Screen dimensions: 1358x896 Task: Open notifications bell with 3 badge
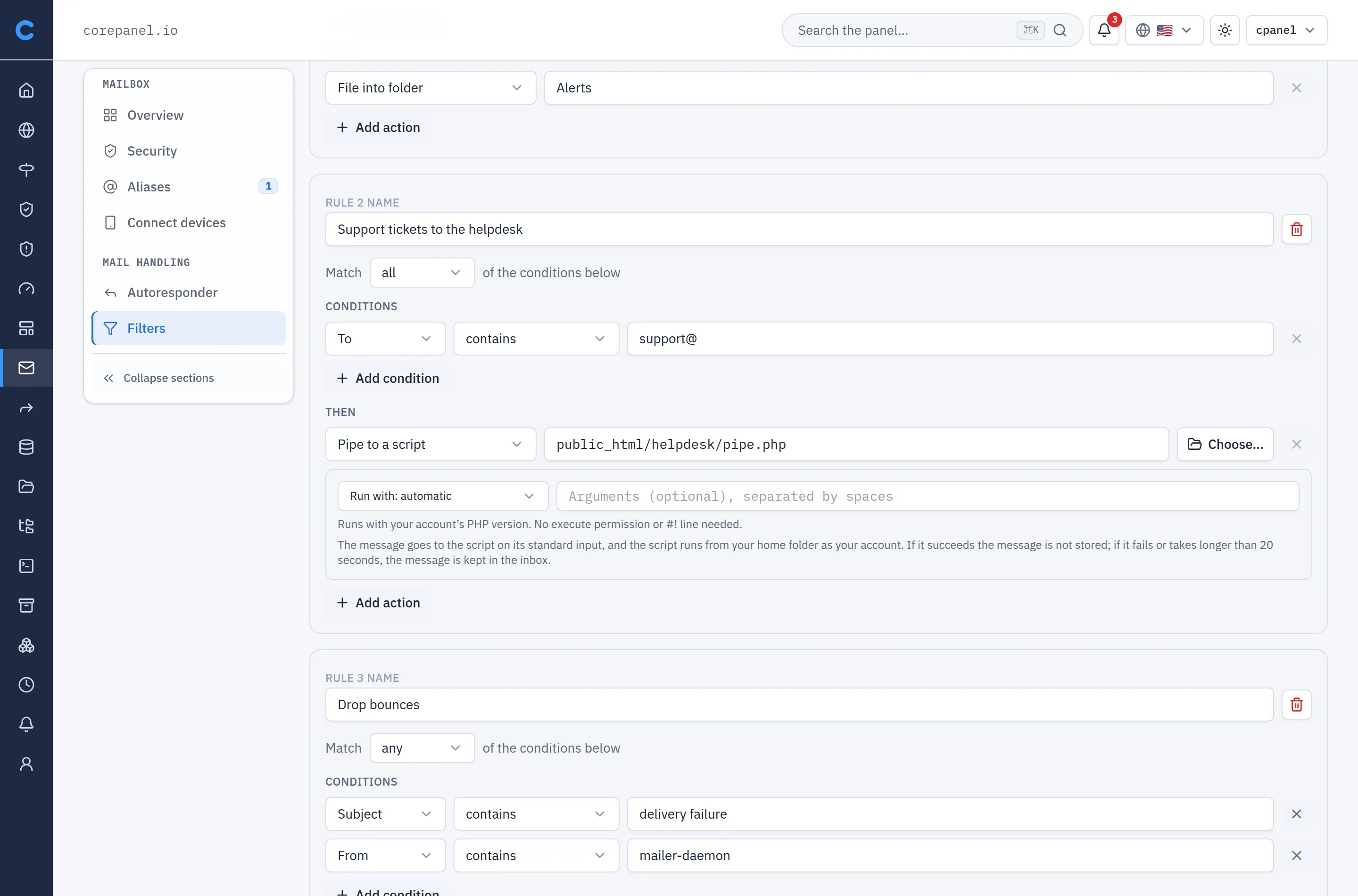[1104, 30]
